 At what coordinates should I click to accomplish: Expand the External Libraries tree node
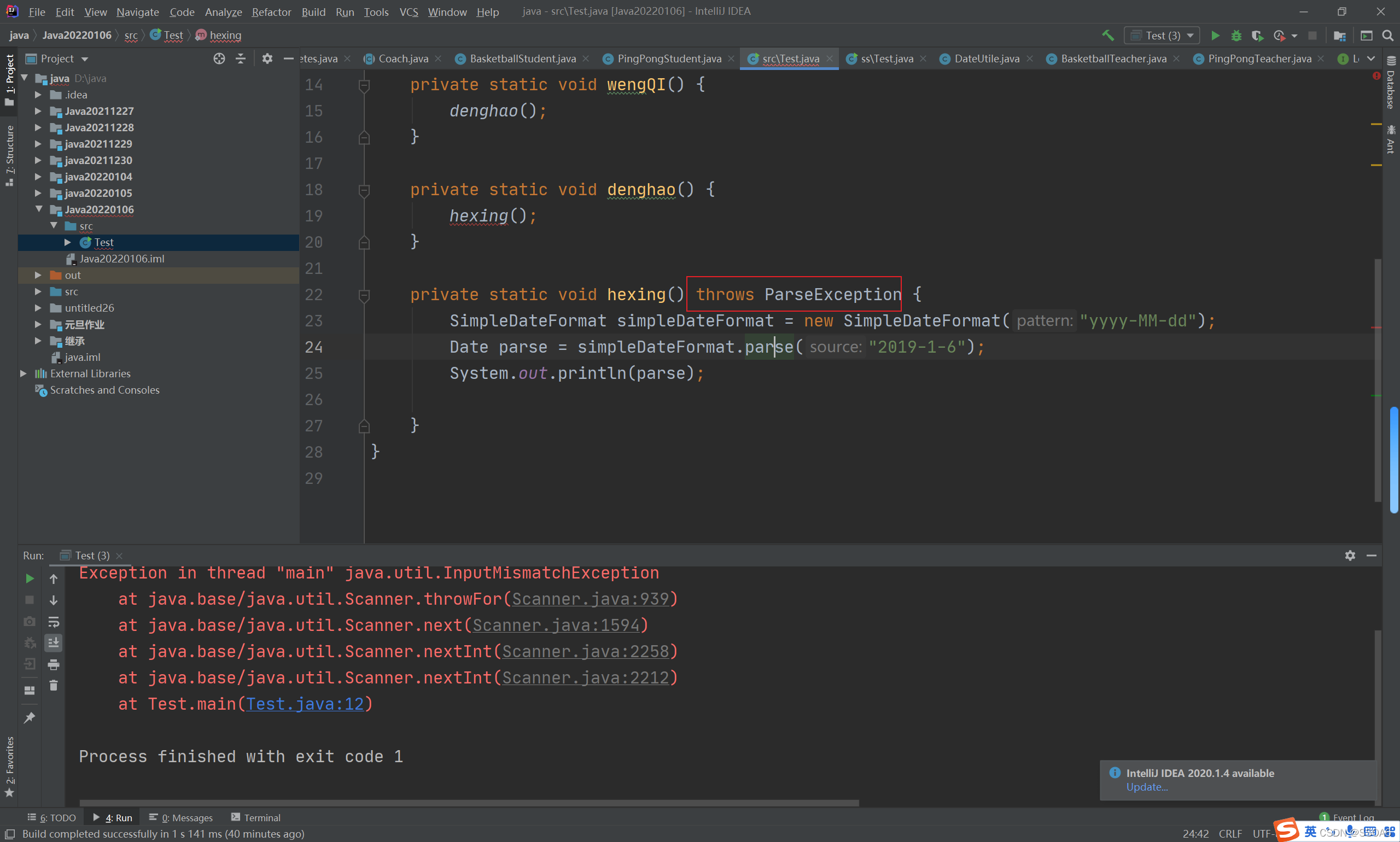click(22, 373)
